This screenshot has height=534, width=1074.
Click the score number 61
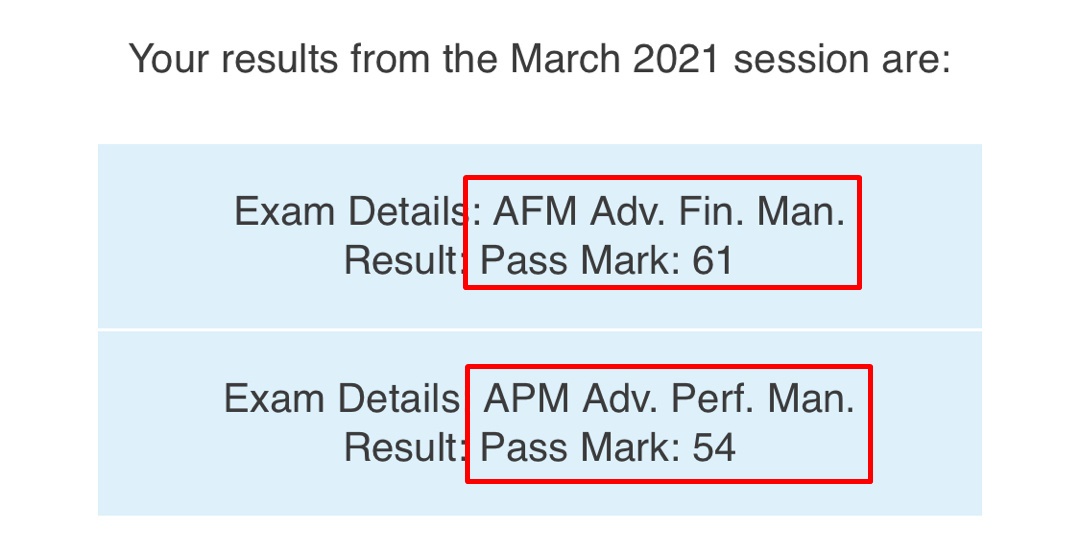coord(713,261)
